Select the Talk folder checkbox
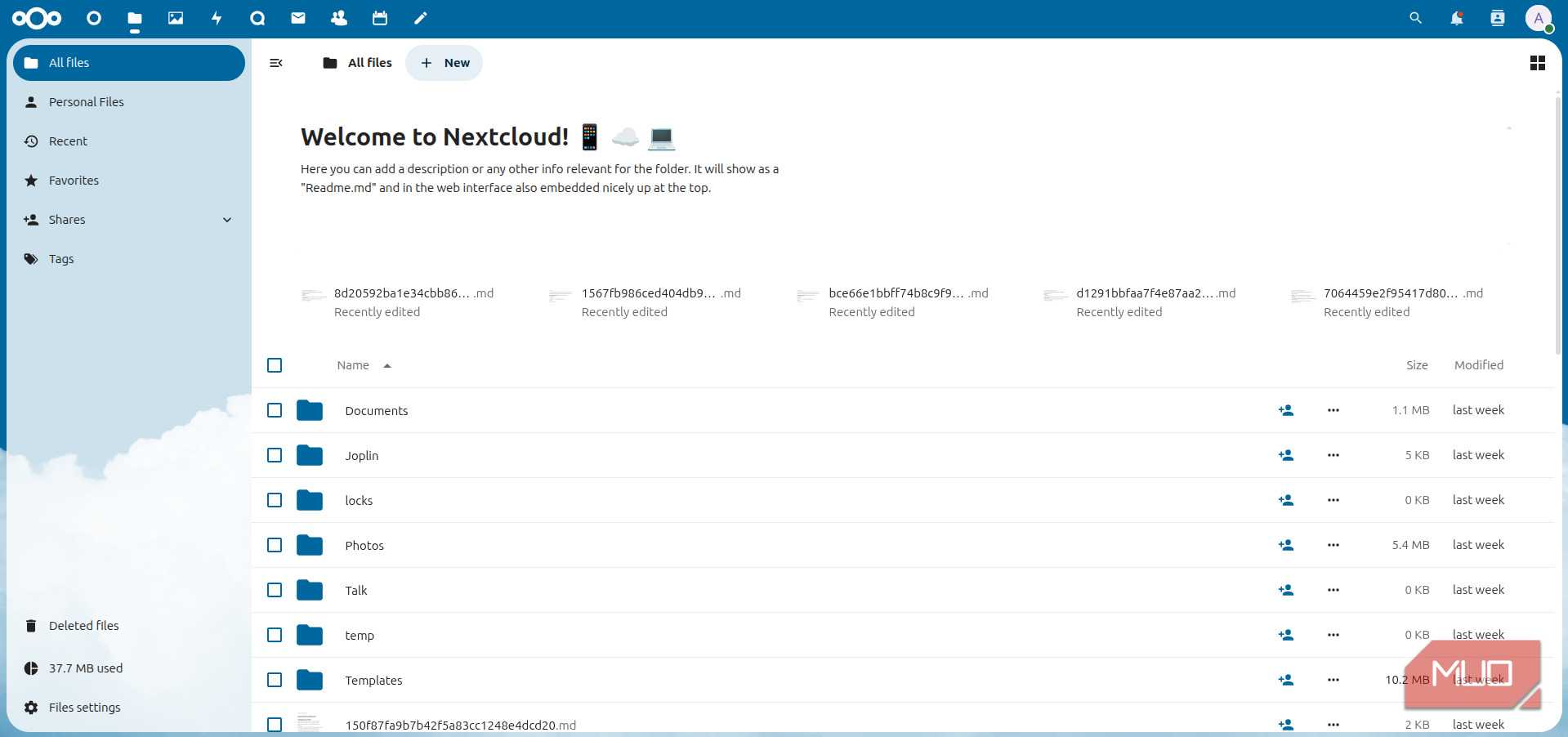Screen dimensions: 1568x737 pyautogui.click(x=275, y=590)
